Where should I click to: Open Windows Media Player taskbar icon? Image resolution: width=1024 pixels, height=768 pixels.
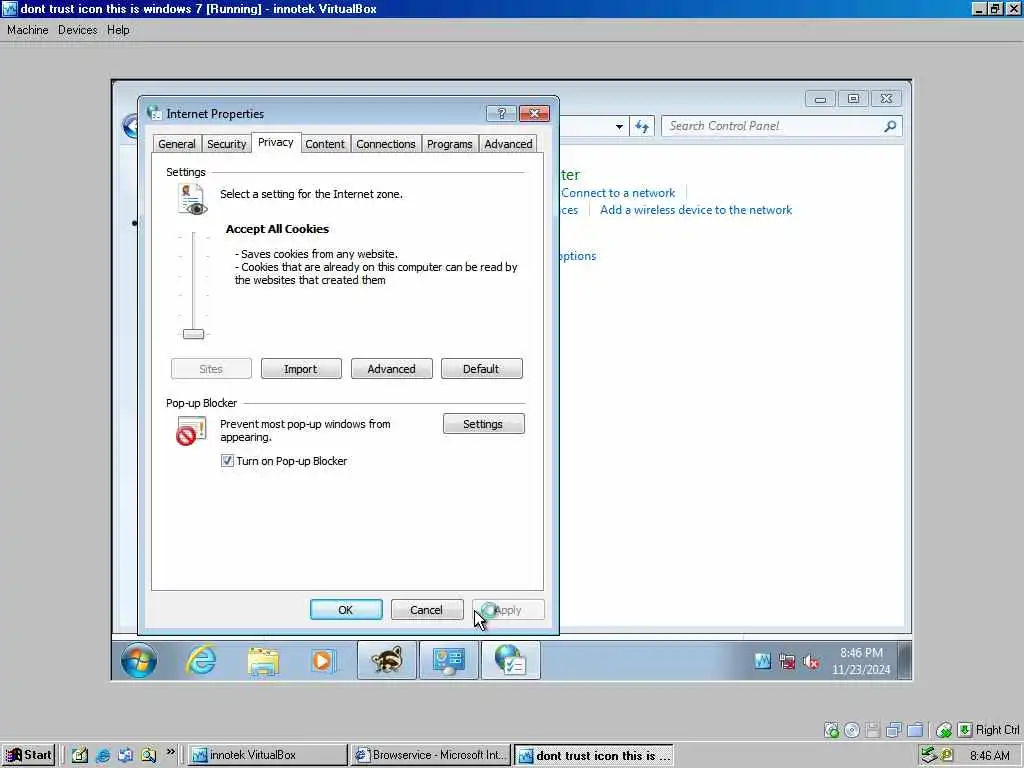pyautogui.click(x=324, y=661)
